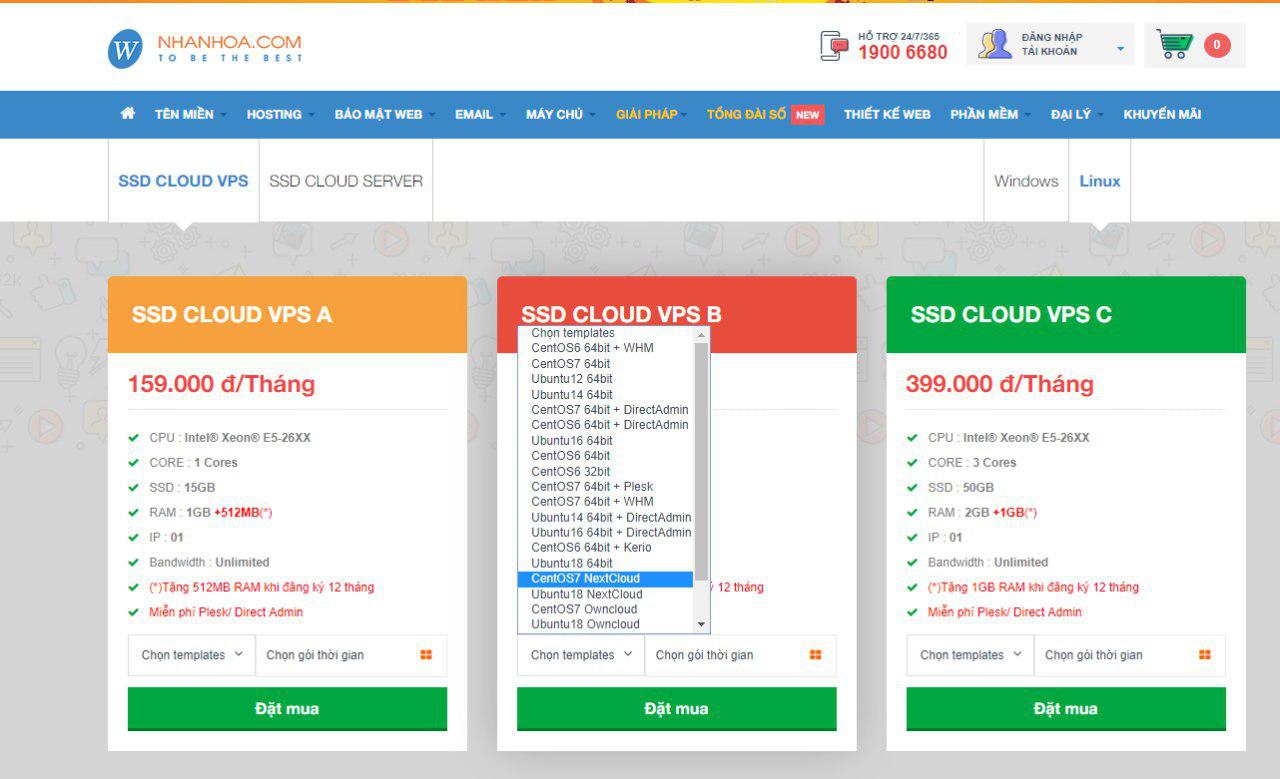
Task: Select Ubuntu16 64bit + DirectAdmin template
Action: pos(605,533)
